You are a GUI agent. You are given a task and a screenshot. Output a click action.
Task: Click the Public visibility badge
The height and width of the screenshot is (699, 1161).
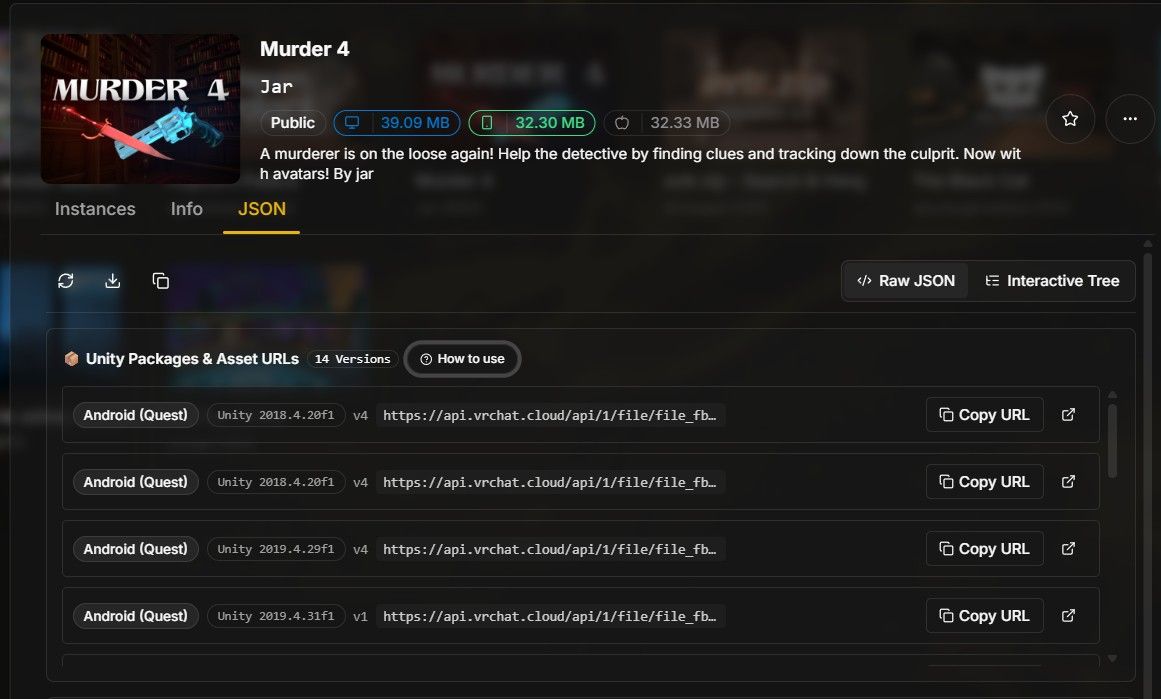click(292, 123)
